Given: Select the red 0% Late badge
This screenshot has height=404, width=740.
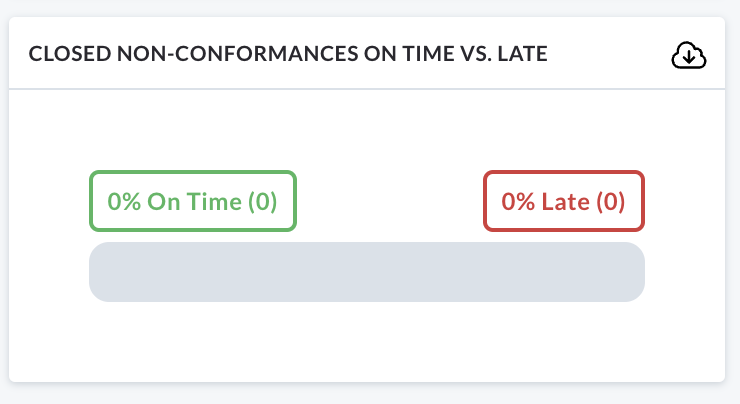Looking at the screenshot, I should click(563, 201).
